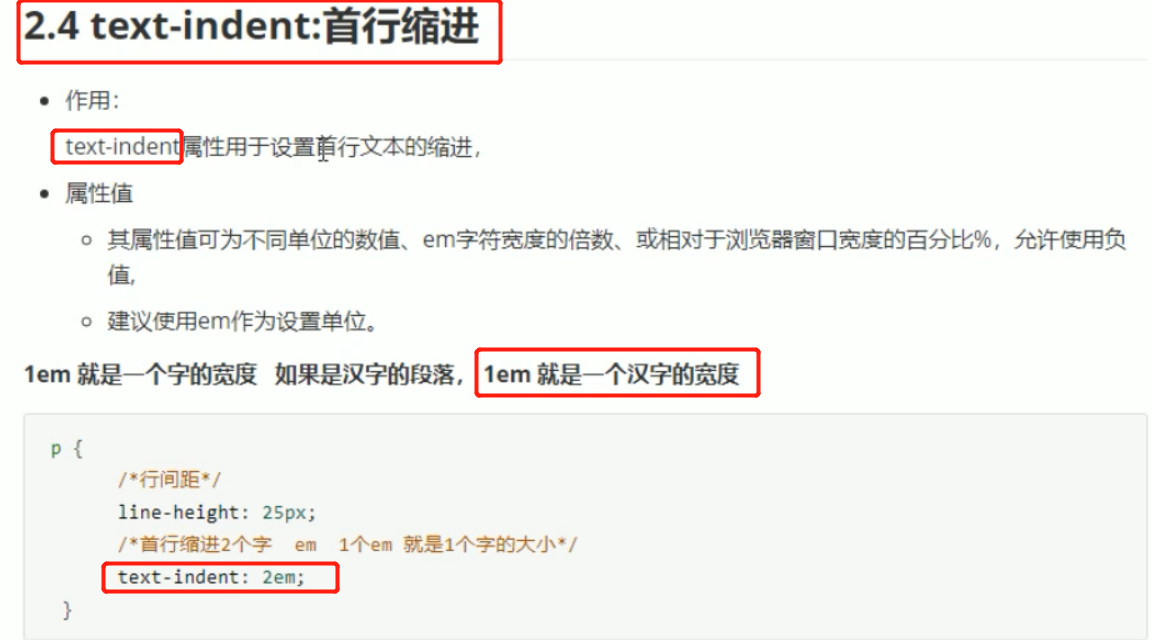Screen dimensions: 1152x640
Task: Click the bold text "1em 就是一个字的宽度"
Action: (140, 375)
